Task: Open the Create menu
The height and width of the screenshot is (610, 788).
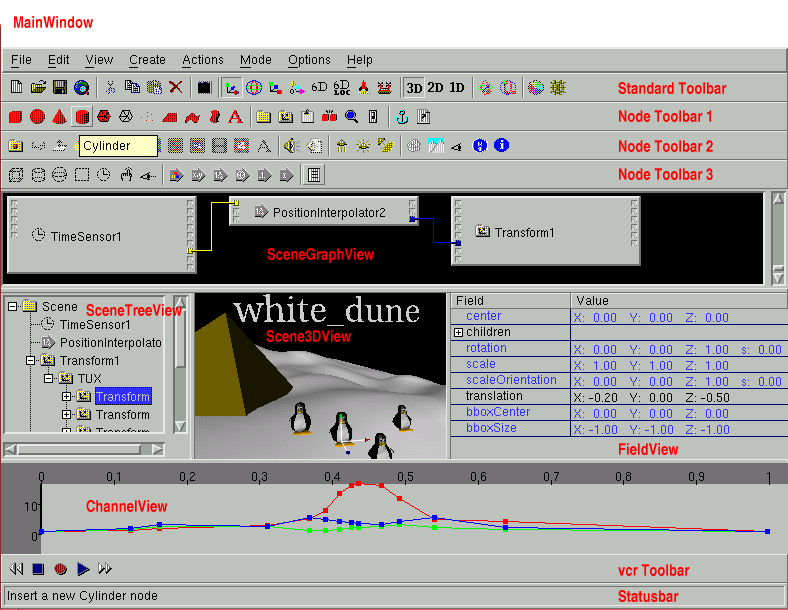Action: pyautogui.click(x=147, y=60)
